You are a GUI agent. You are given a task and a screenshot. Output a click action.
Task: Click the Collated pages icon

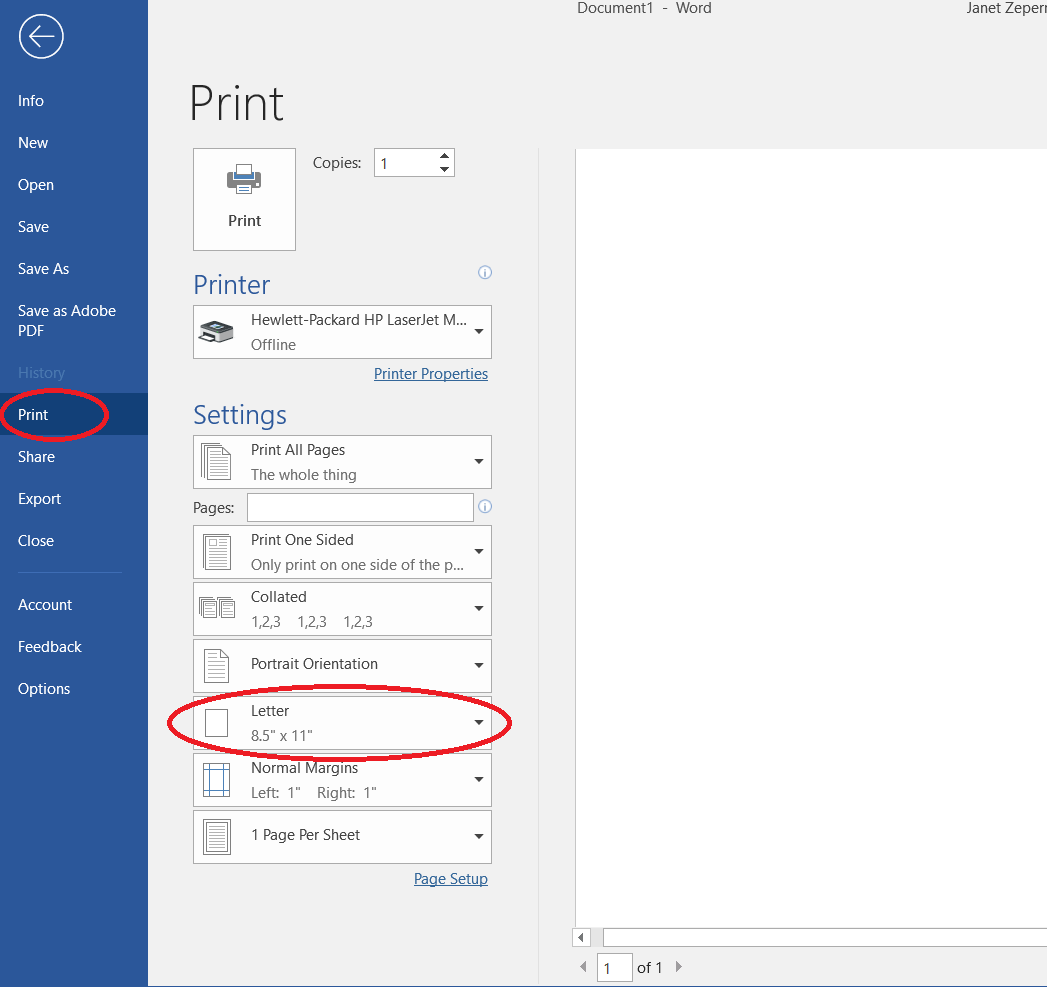(216, 608)
